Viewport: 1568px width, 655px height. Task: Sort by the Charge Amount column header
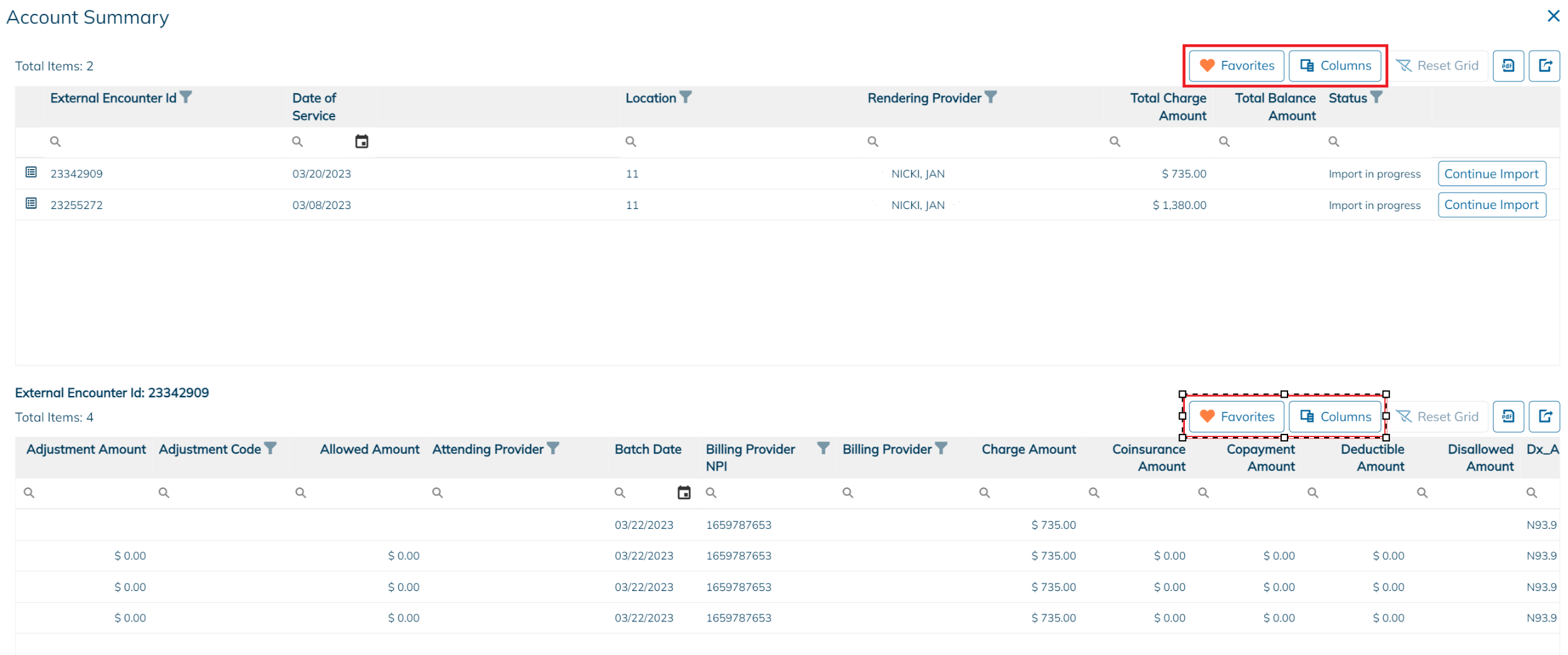[x=1028, y=449]
